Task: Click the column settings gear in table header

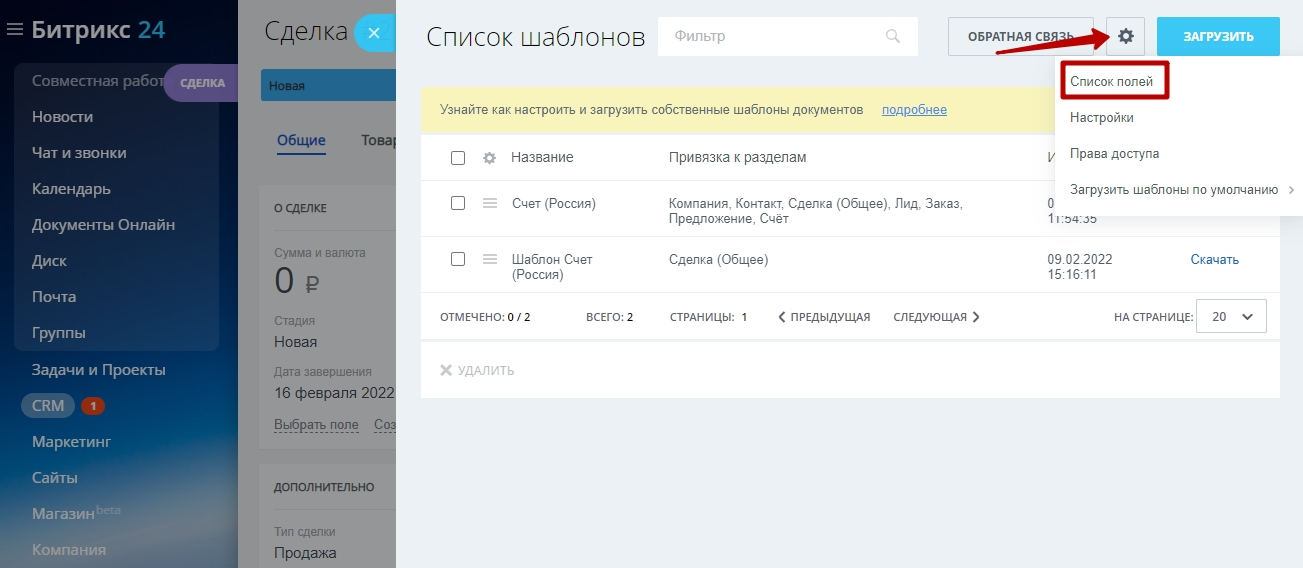Action: pos(489,158)
